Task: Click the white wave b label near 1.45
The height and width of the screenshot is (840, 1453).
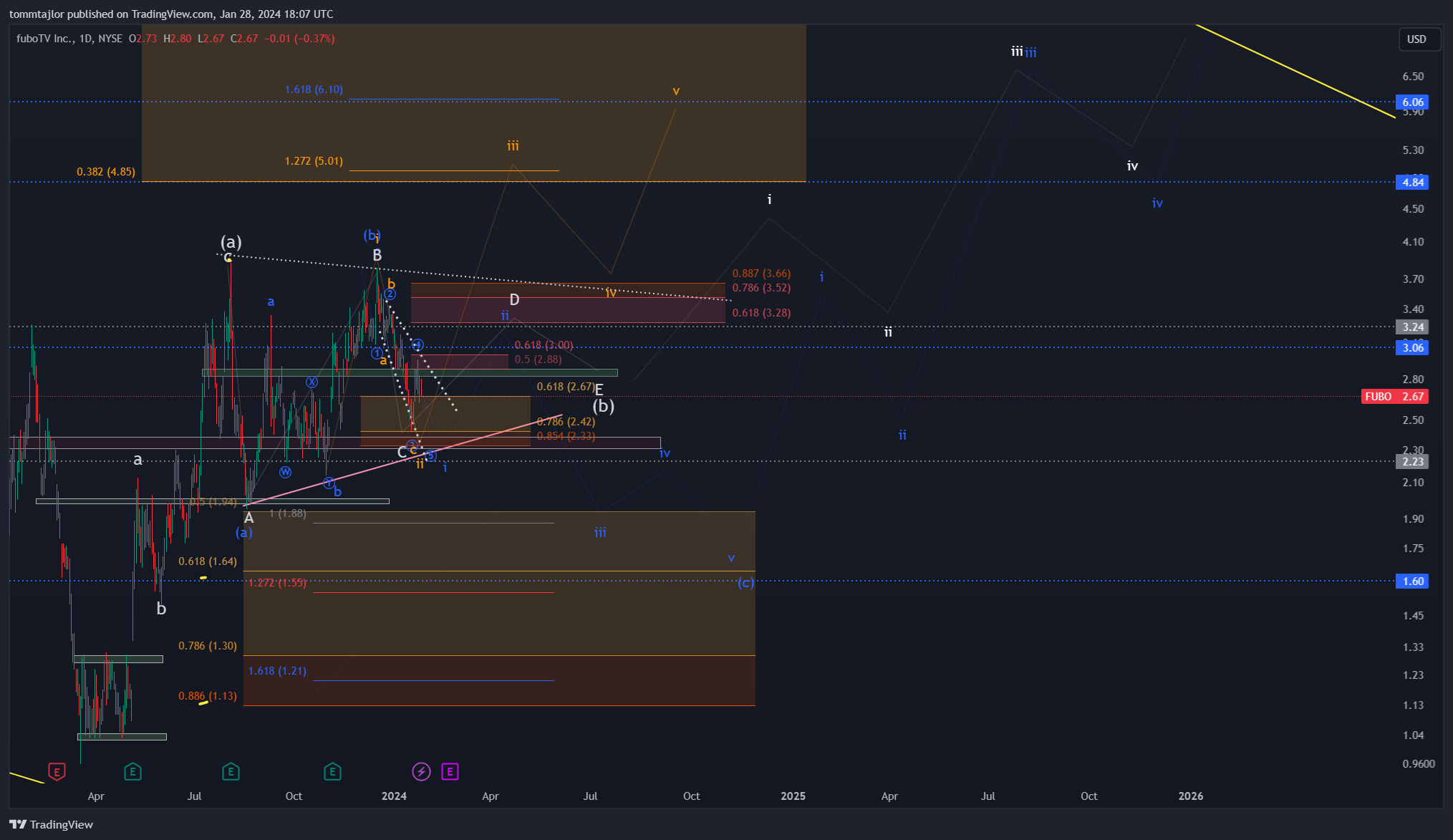Action: pyautogui.click(x=161, y=609)
